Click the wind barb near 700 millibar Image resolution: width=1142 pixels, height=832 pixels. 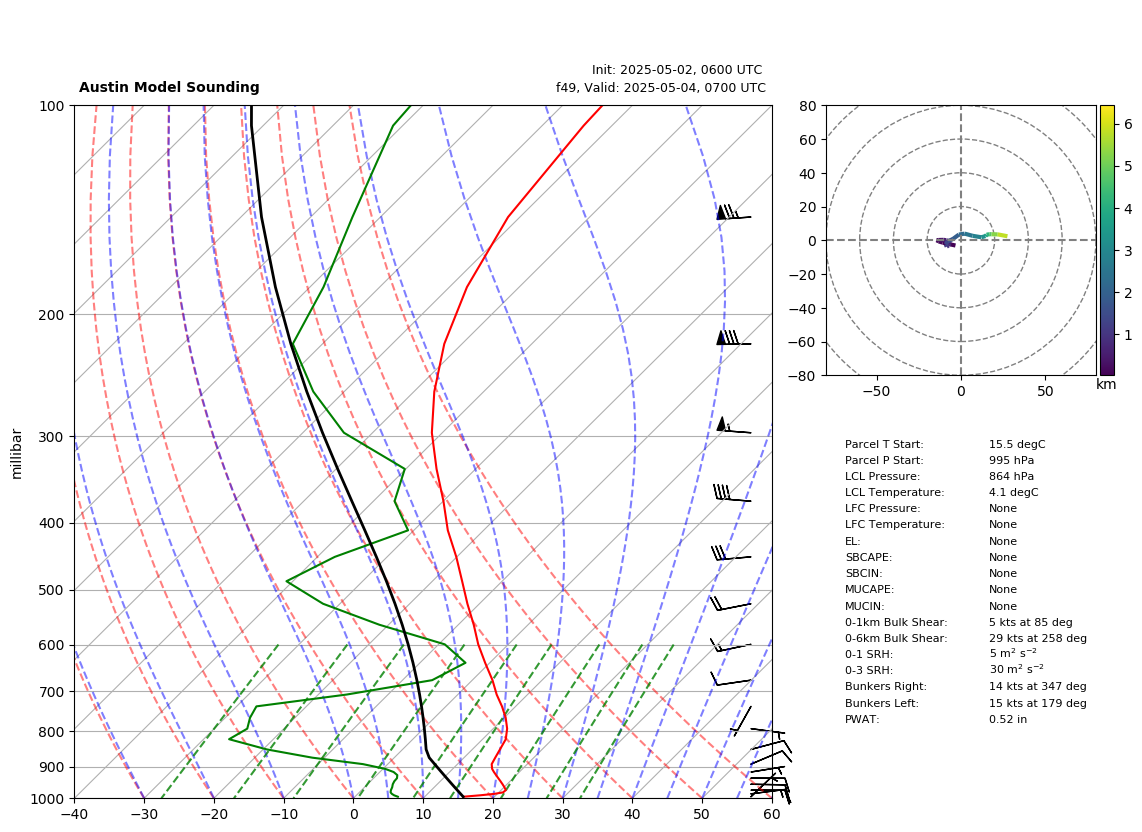point(731,679)
